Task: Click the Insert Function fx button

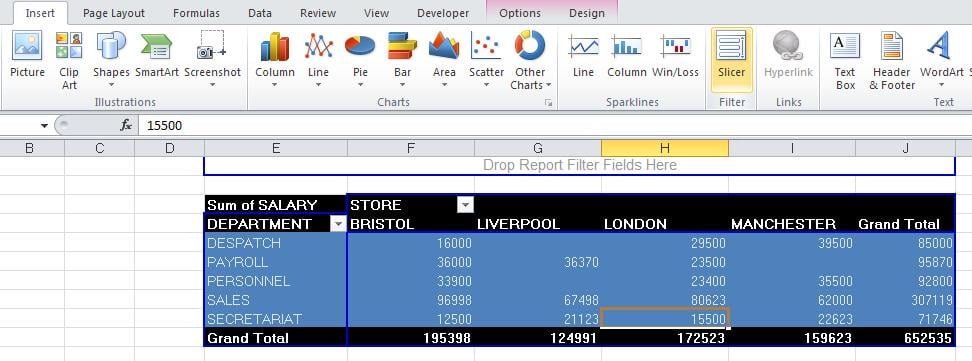Action: click(126, 125)
